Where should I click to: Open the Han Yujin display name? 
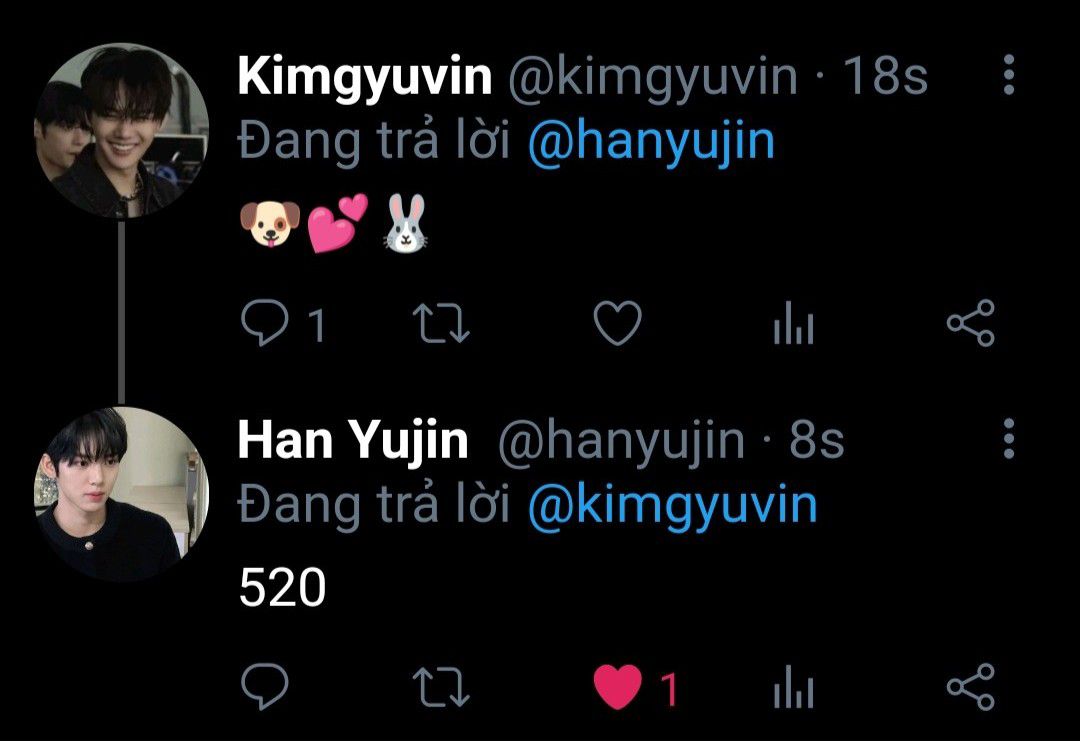[353, 441]
